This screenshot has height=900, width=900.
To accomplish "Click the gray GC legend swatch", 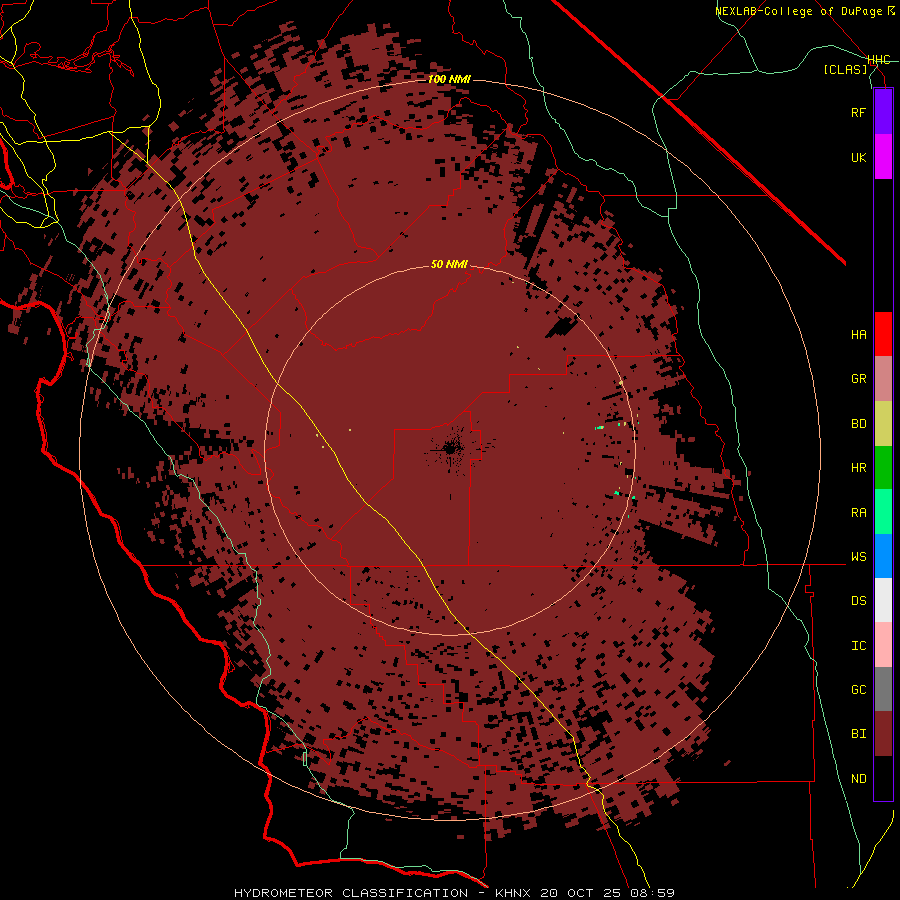I will tap(883, 690).
